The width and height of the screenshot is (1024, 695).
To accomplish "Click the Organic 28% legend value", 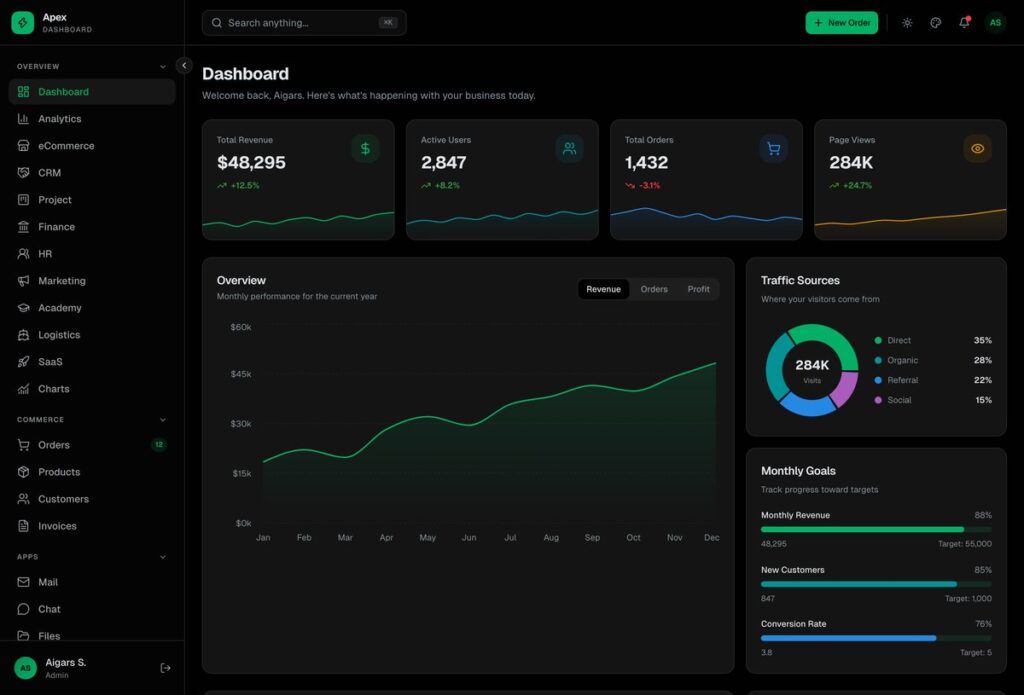I will pos(983,361).
